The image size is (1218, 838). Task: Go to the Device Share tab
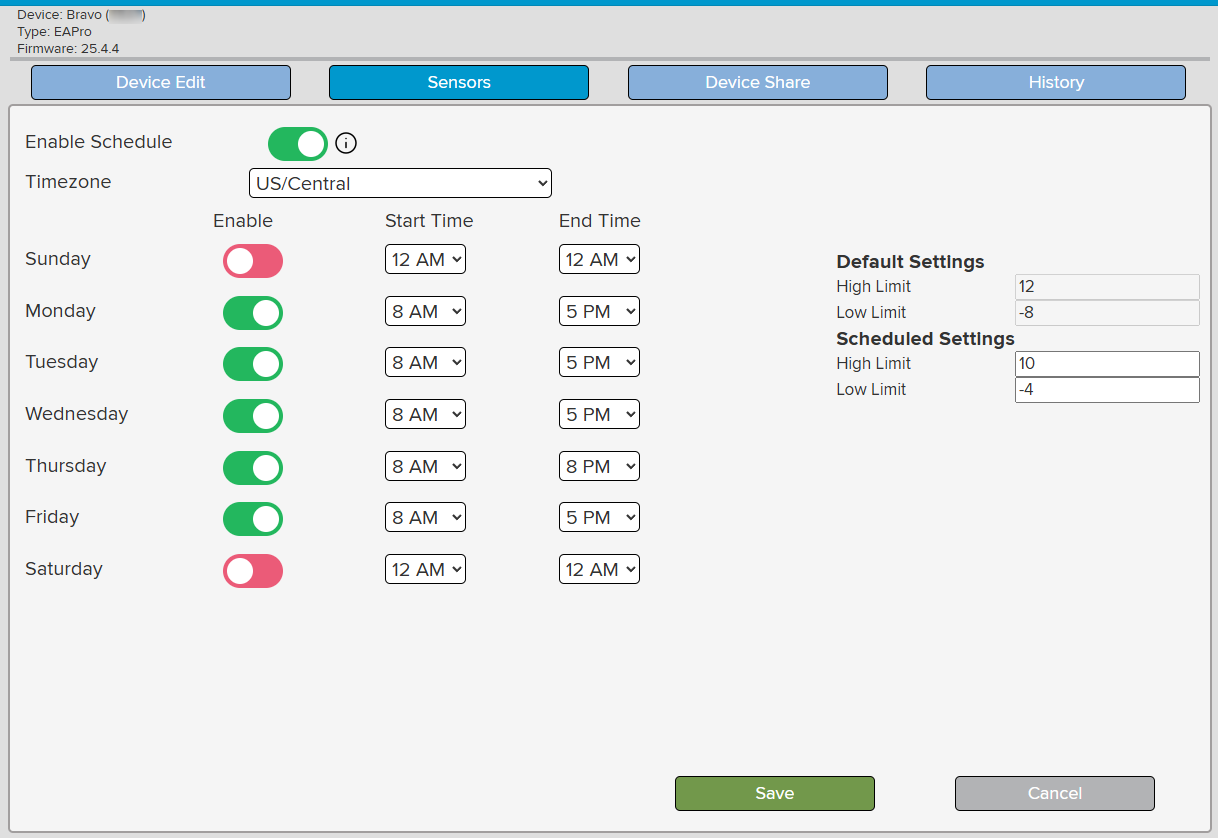coord(757,83)
